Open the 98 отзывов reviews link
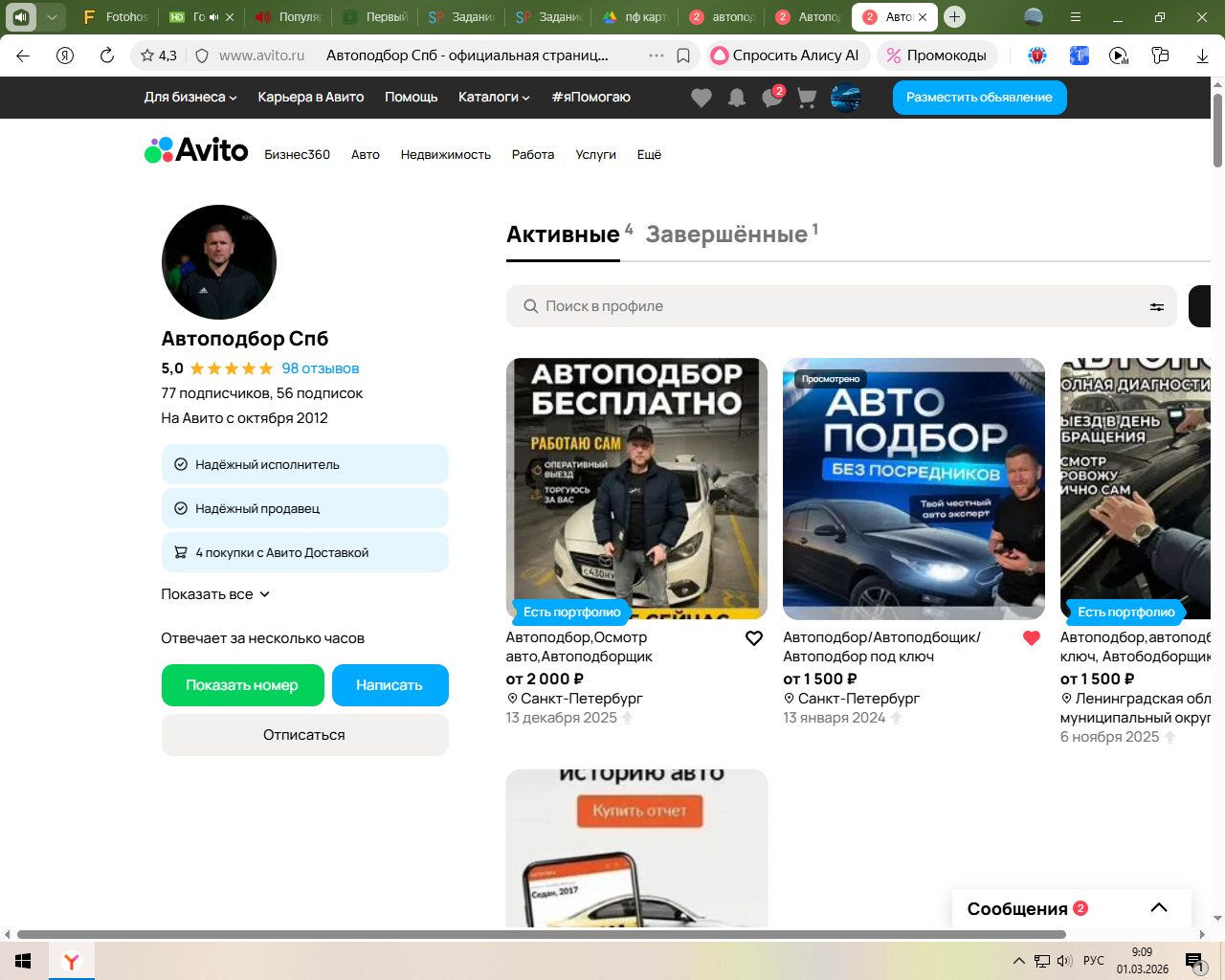The height and width of the screenshot is (980, 1225). (x=321, y=368)
